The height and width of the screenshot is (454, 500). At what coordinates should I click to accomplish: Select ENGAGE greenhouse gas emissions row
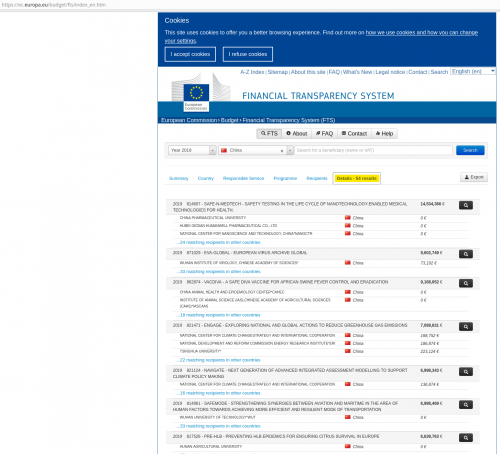point(323,325)
